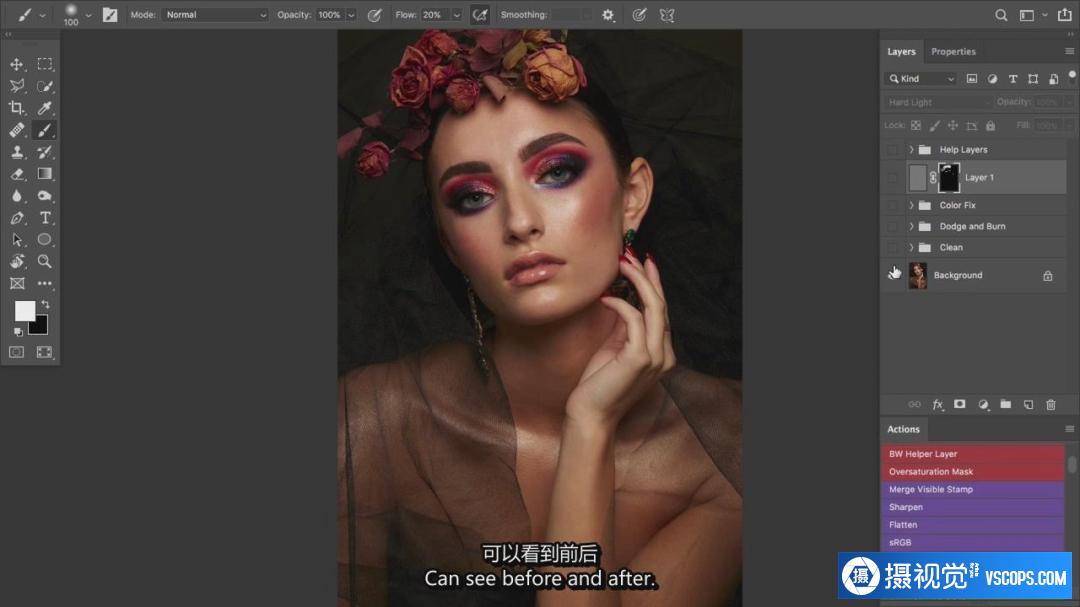This screenshot has height=607, width=1080.
Task: Show Layer 1 visibility
Action: coord(893,178)
